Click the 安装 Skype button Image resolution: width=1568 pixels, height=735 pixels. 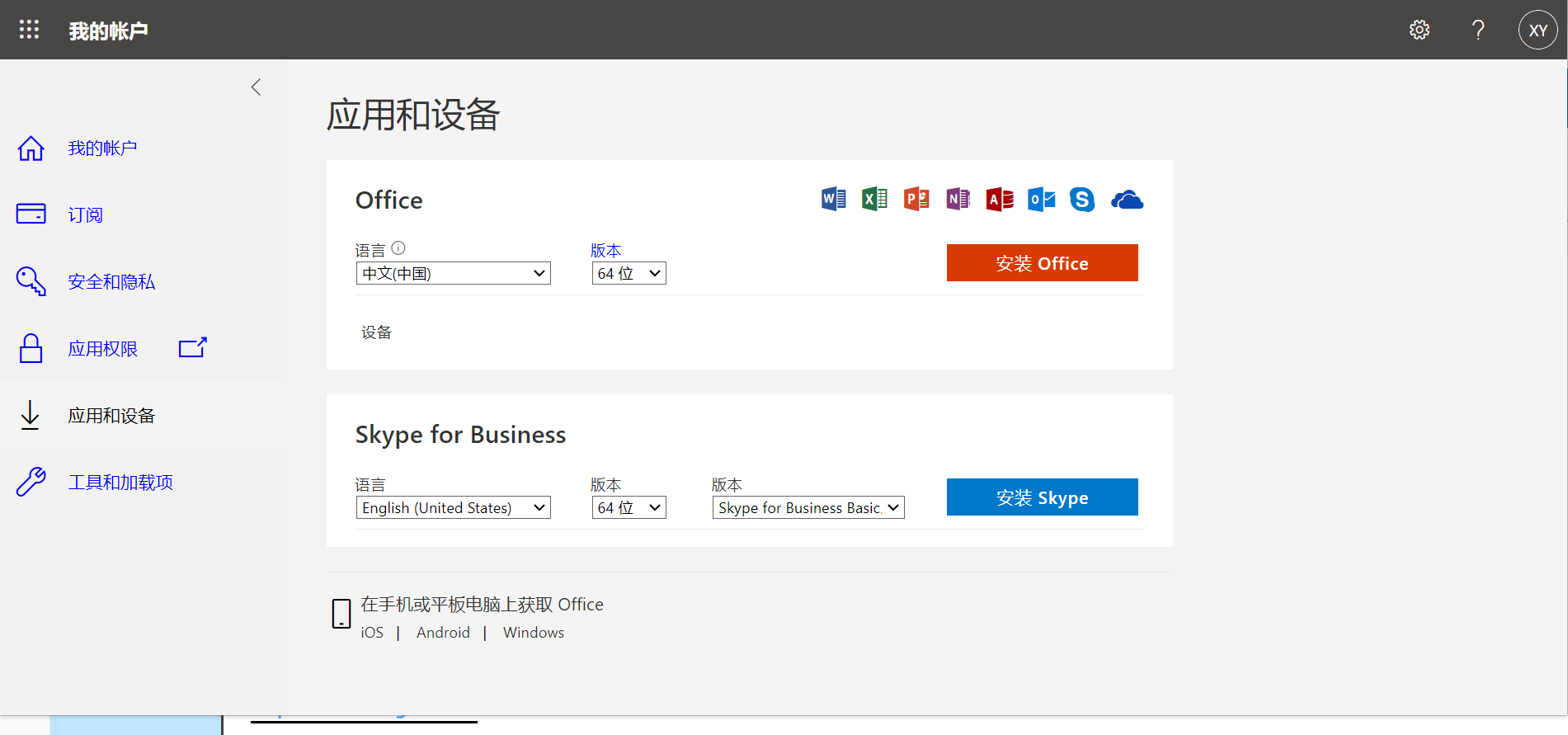(x=1042, y=497)
